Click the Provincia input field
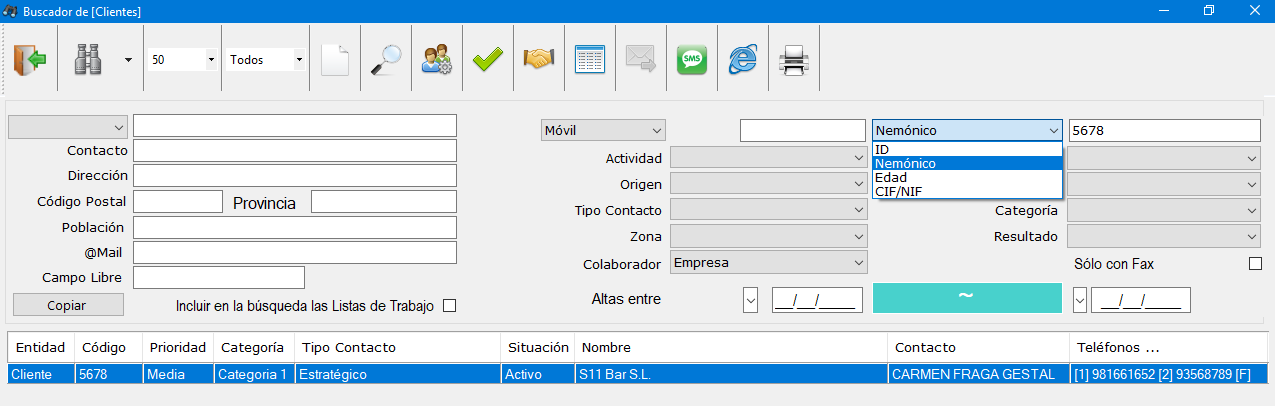 (x=384, y=201)
